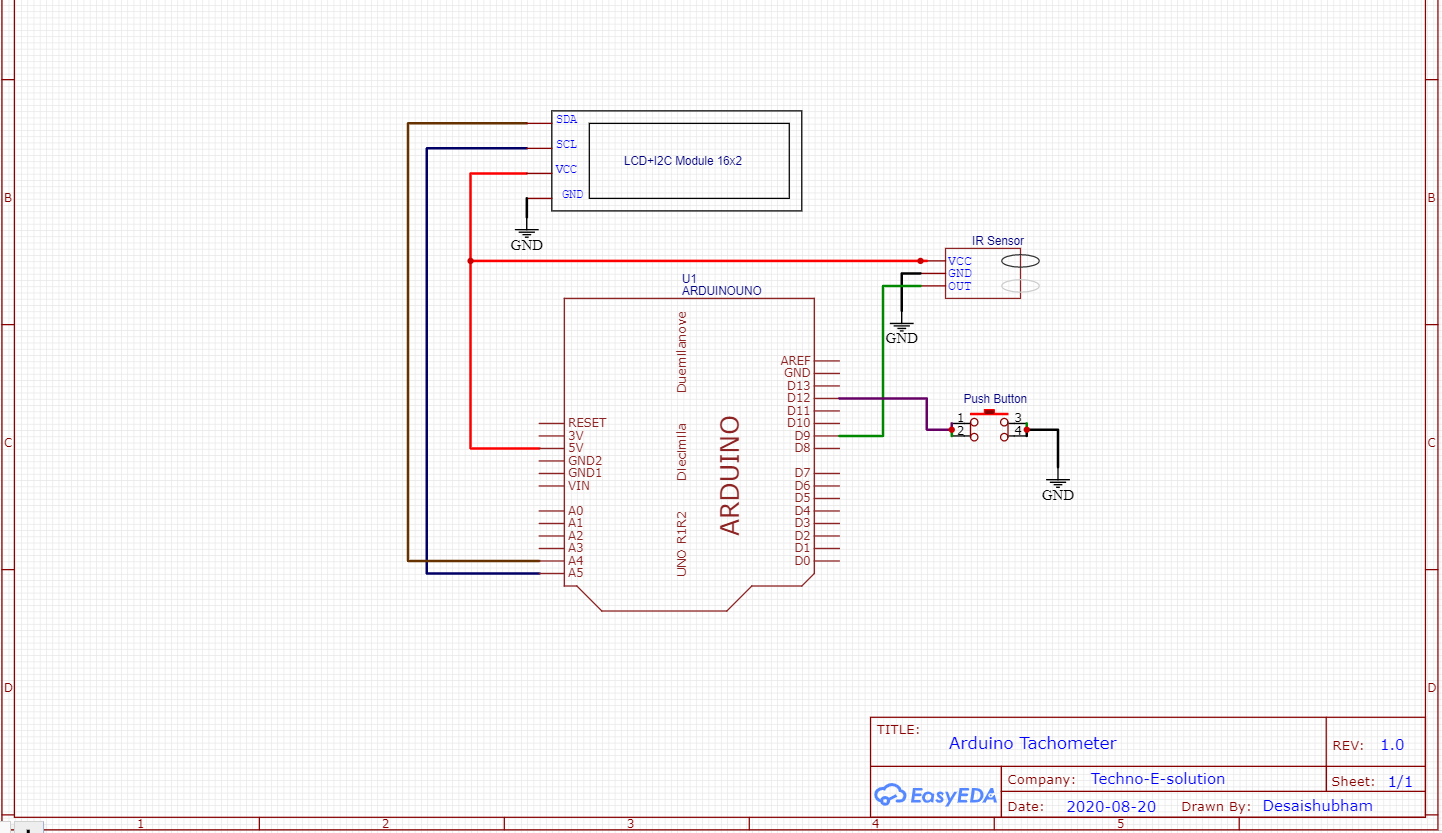Select the dark blue SCL wire

coord(428,360)
